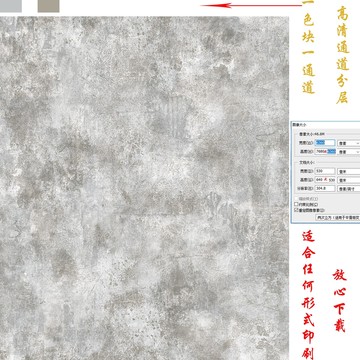Open the resample method dropdown (两次立方)
This screenshot has width=360, height=360.
coord(337,217)
